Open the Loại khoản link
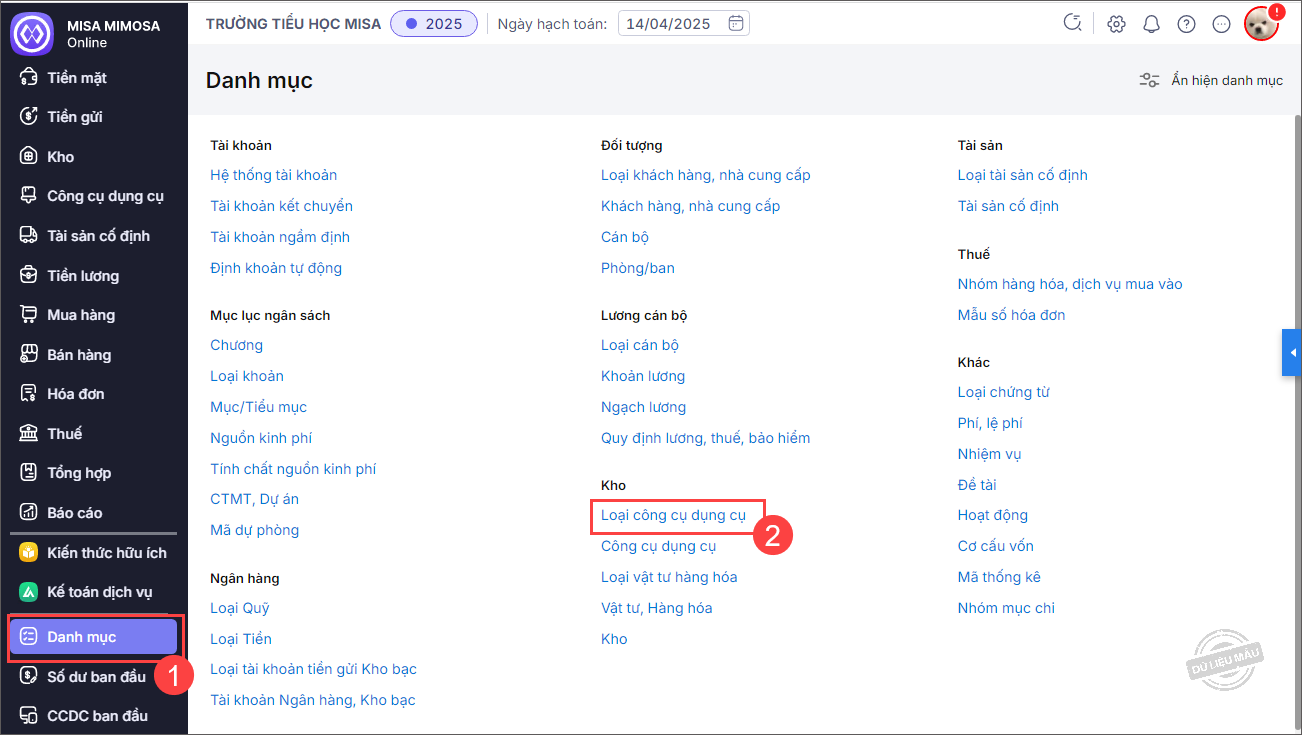Viewport: 1302px width, 735px height. 247,376
